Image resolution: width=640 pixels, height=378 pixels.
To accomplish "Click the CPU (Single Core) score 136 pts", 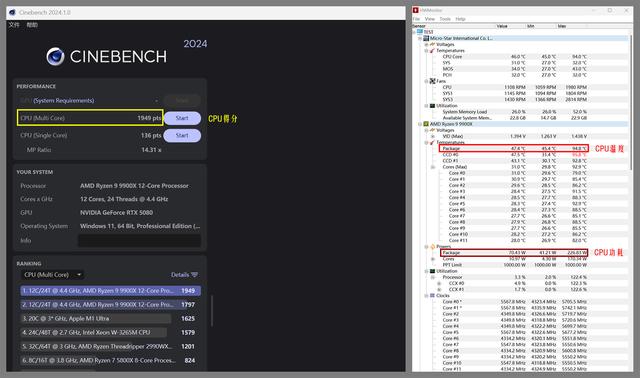I will point(151,135).
